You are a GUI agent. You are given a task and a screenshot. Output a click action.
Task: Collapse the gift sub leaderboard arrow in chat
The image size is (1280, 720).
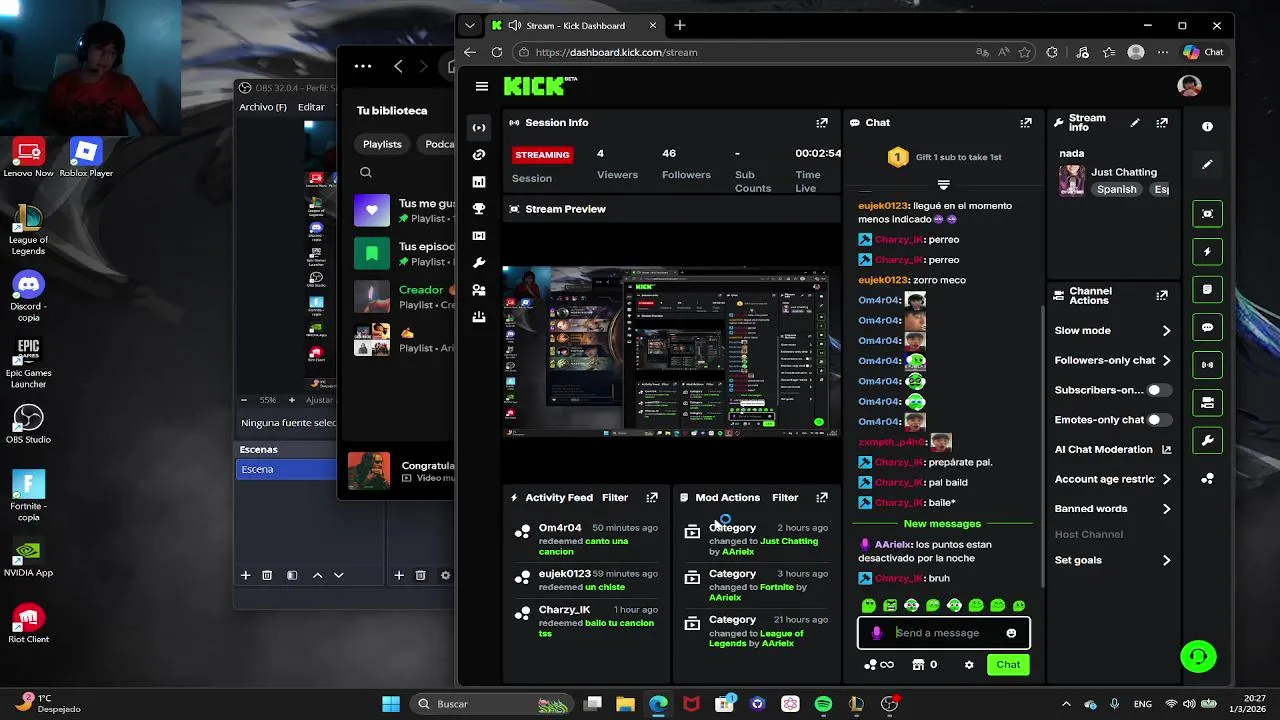pos(943,185)
